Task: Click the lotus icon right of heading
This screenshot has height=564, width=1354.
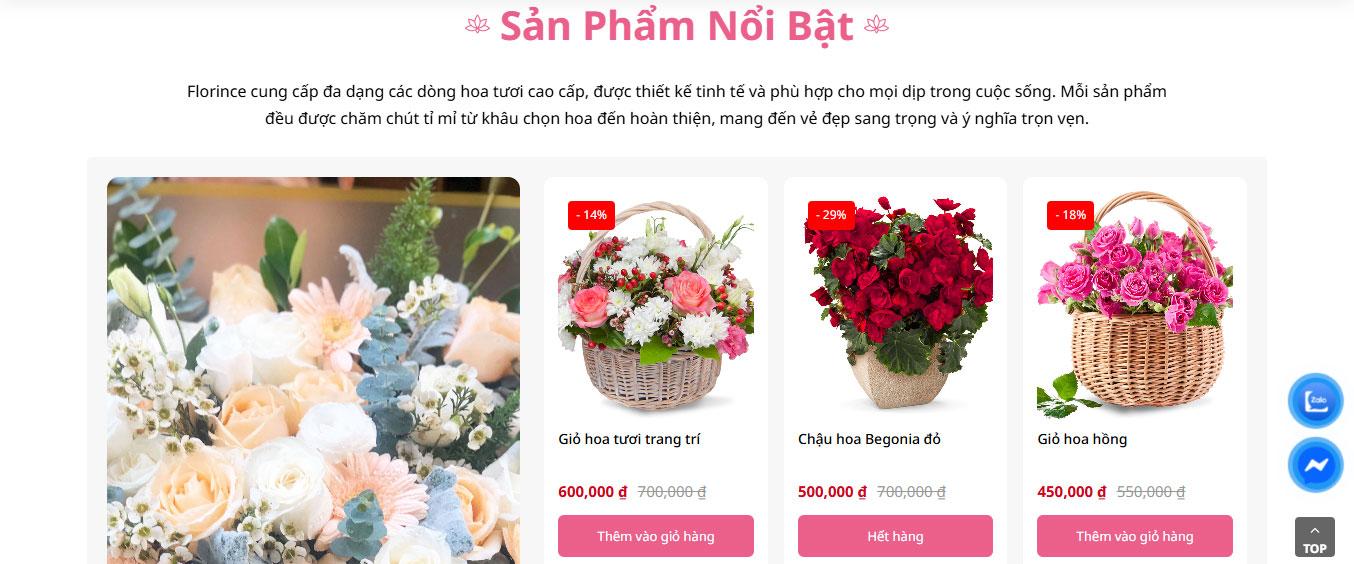Action: [x=876, y=25]
